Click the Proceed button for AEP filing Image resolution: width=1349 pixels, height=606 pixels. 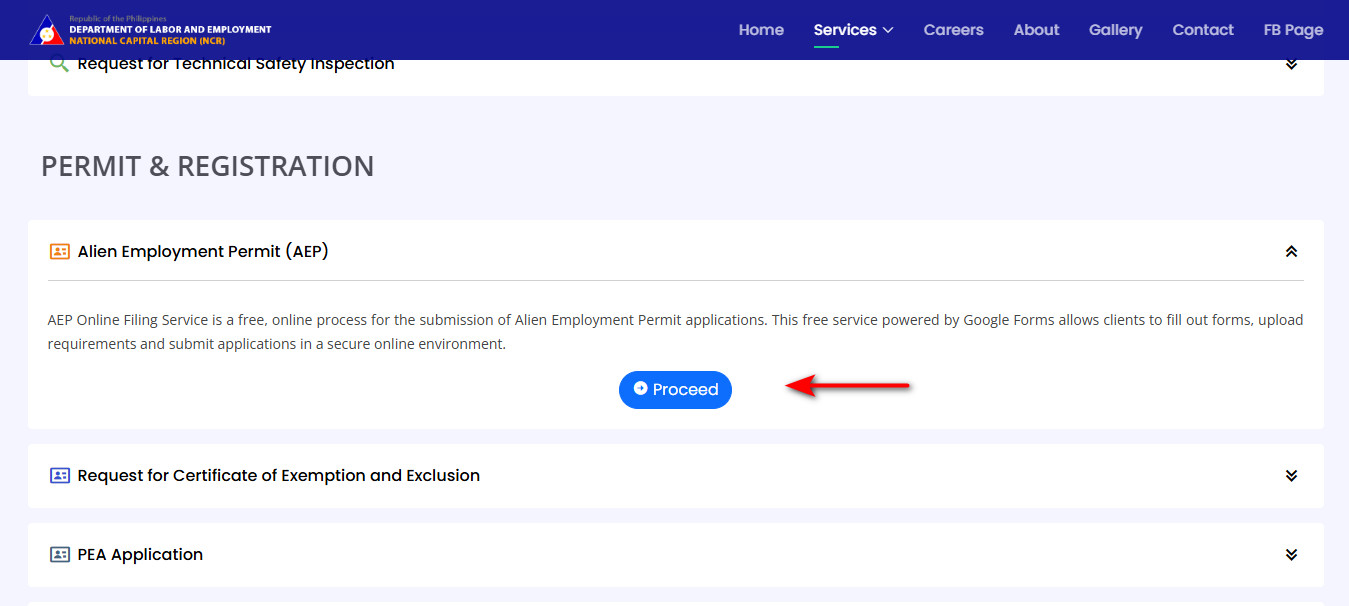coord(675,390)
